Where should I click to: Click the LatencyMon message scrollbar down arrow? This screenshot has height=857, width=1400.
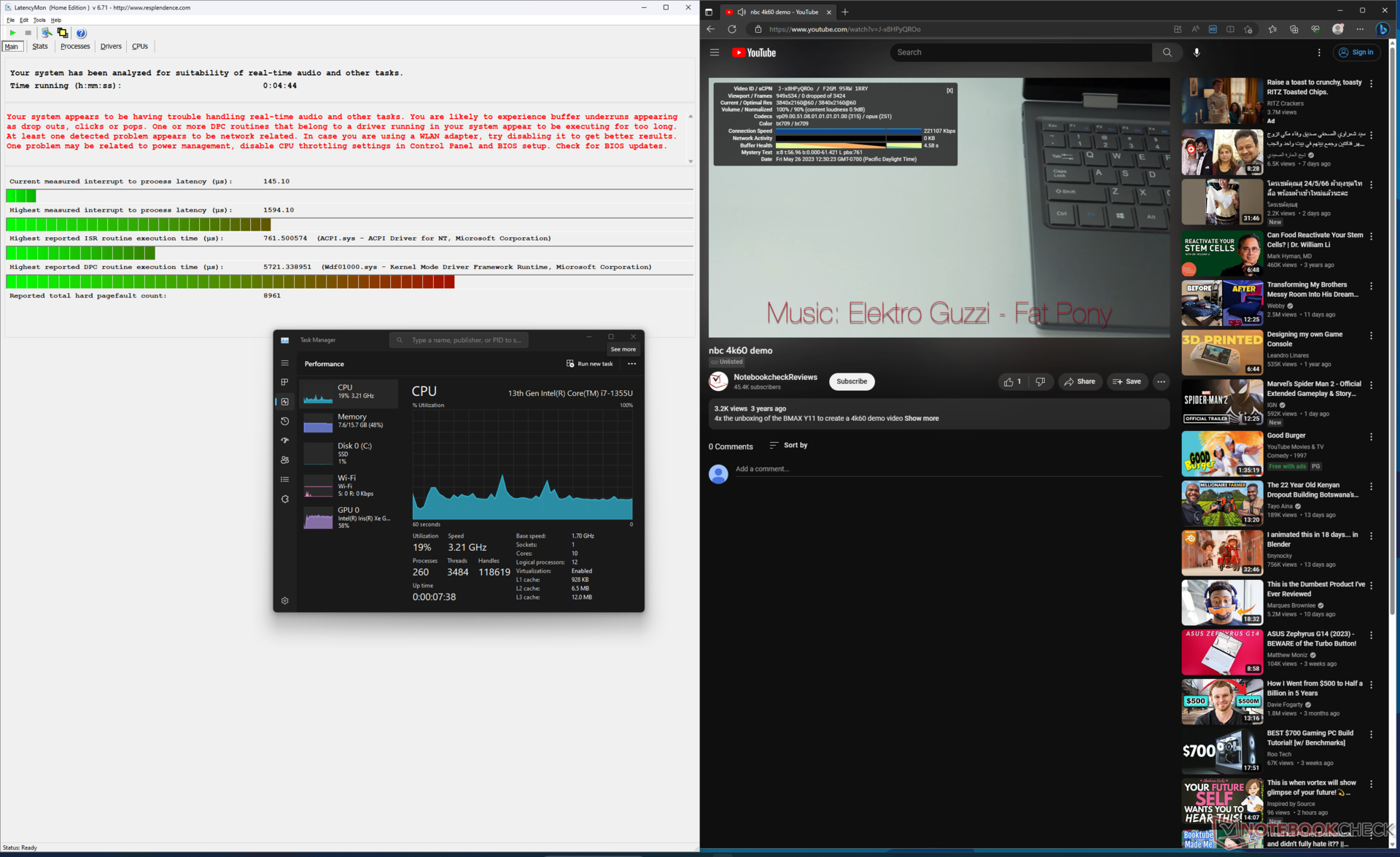coord(691,162)
